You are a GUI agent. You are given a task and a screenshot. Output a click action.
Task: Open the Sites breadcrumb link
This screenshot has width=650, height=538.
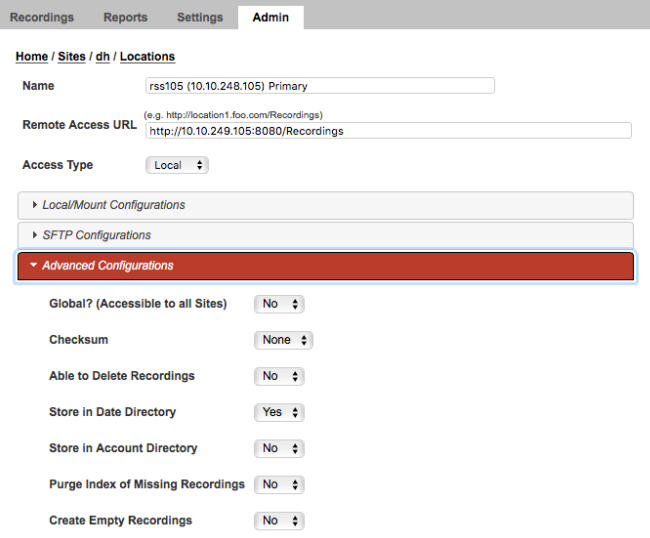point(71,57)
